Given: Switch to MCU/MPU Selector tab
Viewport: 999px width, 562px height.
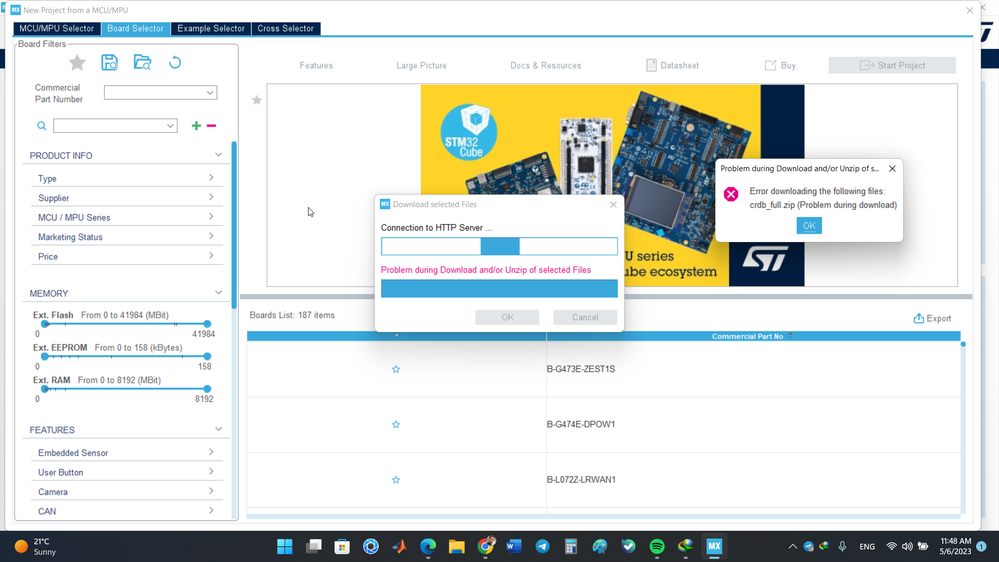Looking at the screenshot, I should click(56, 29).
